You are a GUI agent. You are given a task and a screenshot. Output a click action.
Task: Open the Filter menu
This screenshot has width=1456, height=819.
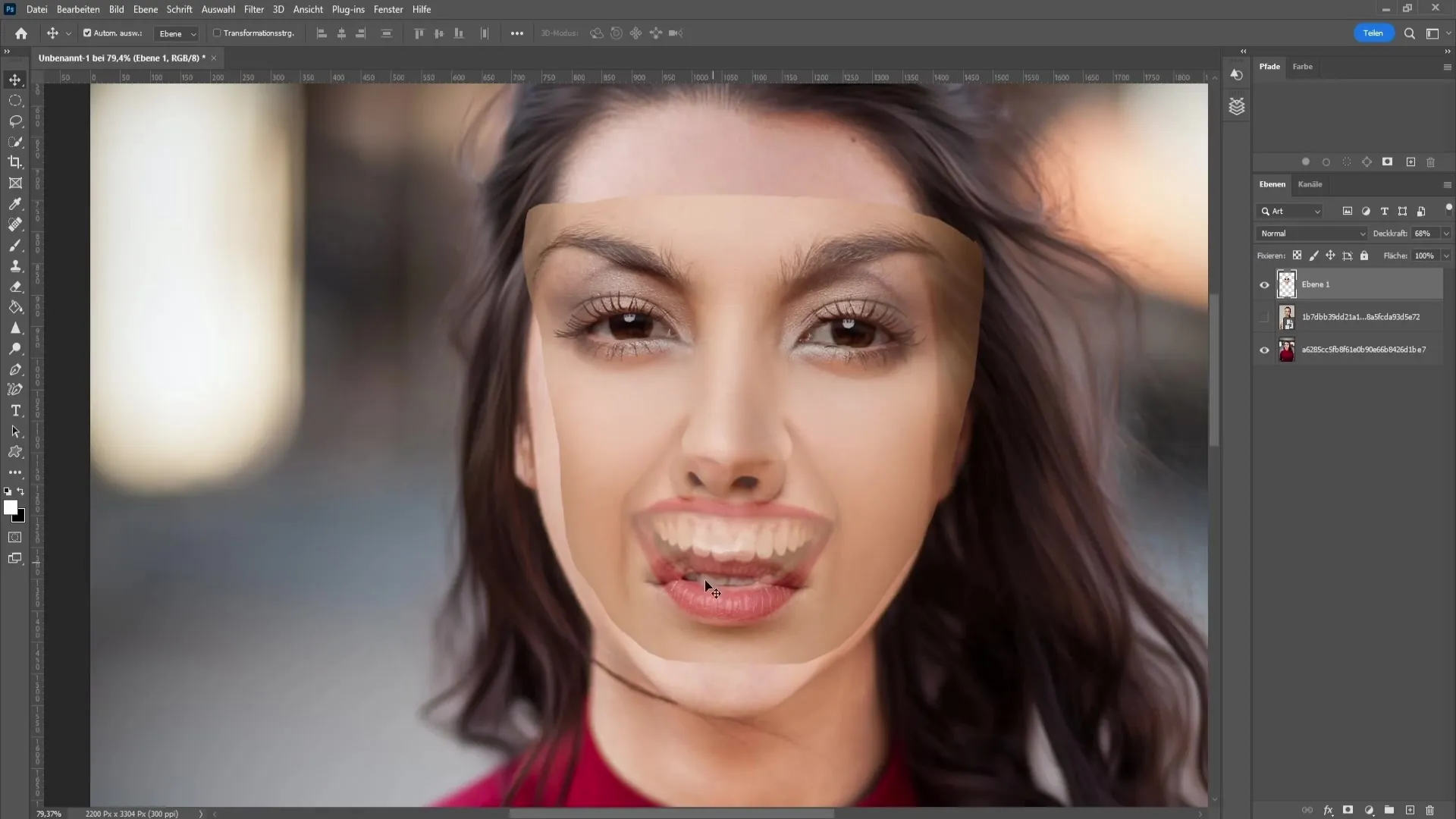[x=253, y=9]
